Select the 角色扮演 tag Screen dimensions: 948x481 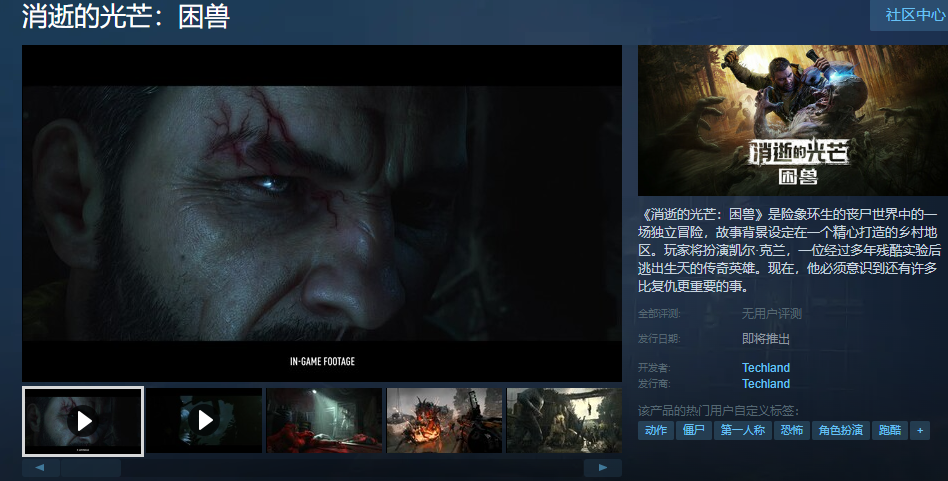tap(841, 431)
